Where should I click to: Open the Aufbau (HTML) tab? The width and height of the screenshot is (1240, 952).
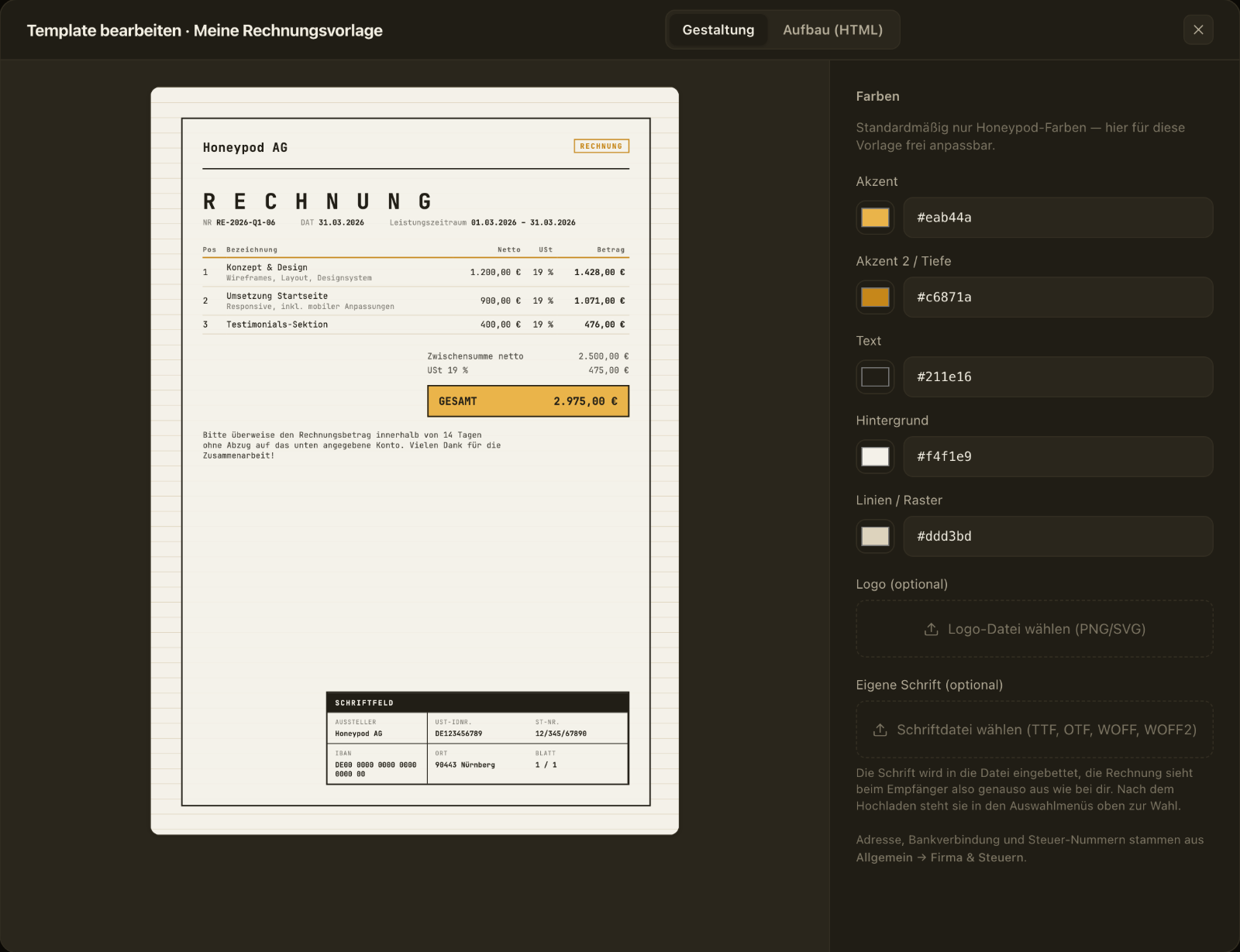click(832, 29)
